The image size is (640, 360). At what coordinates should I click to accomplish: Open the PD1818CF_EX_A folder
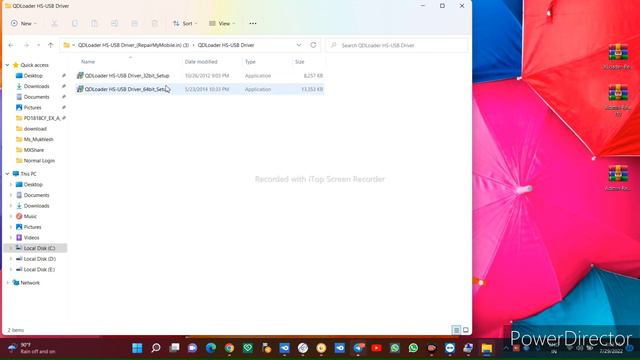tap(42, 118)
